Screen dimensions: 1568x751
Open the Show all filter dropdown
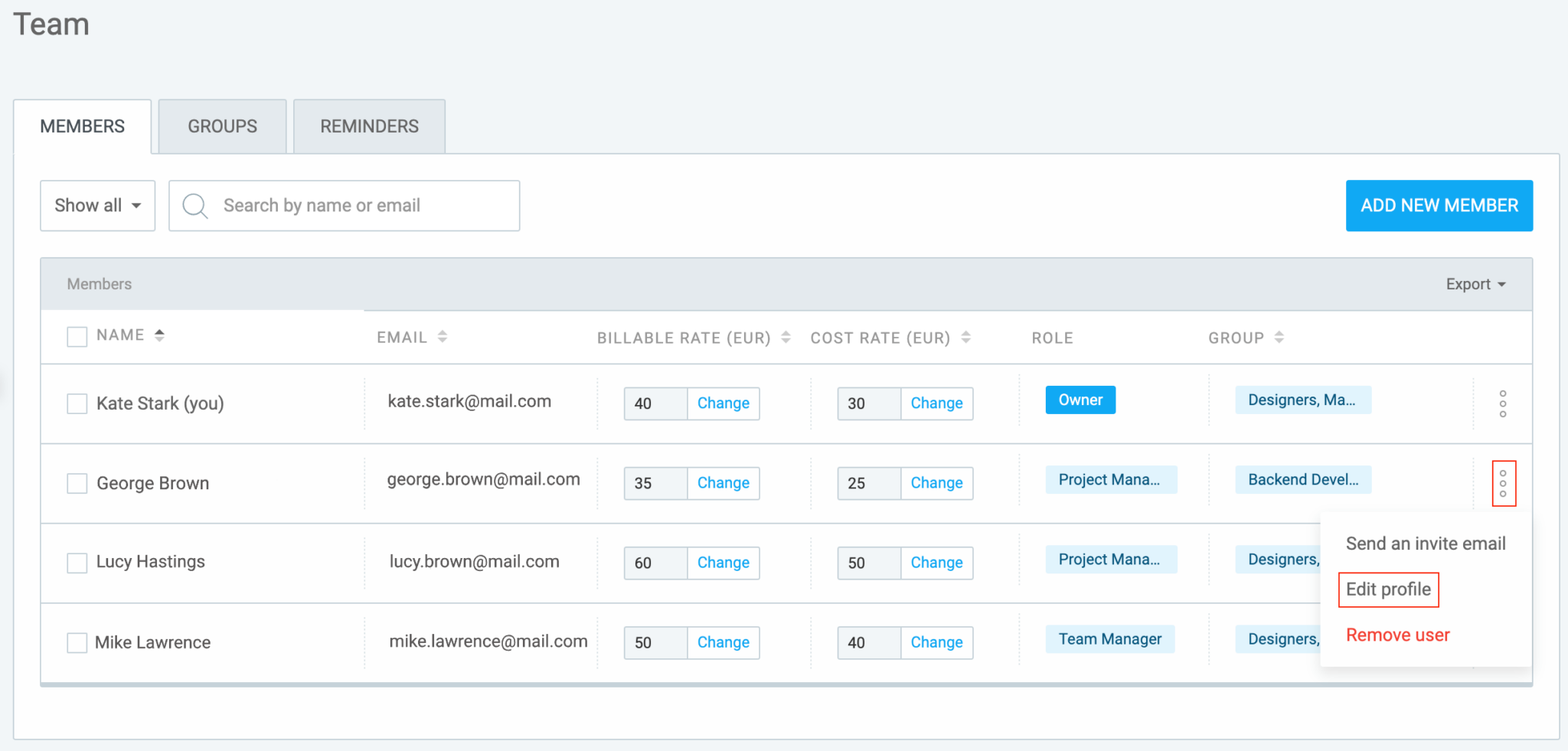tap(97, 206)
